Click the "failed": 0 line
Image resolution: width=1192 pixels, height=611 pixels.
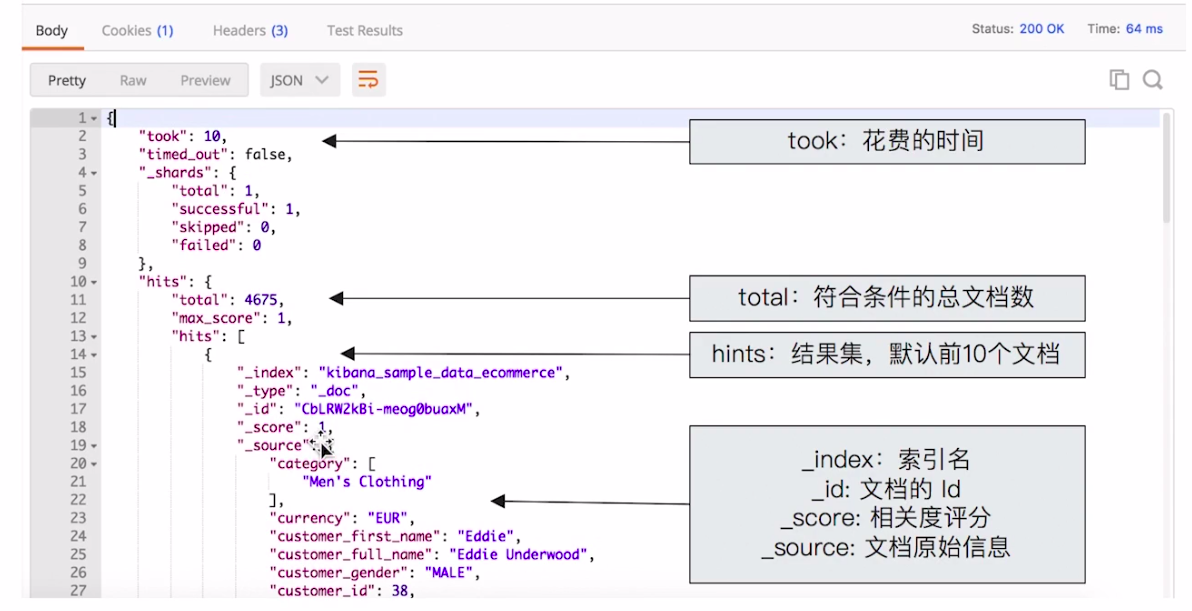215,245
